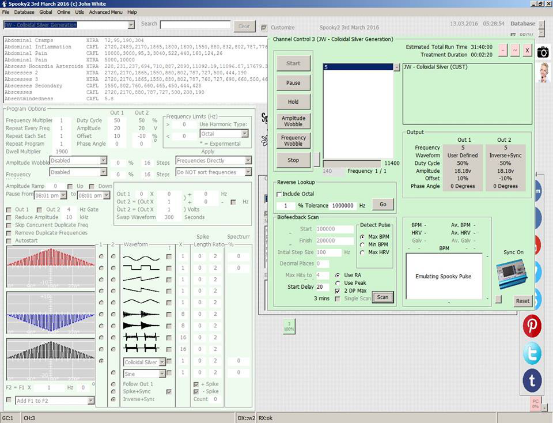Click the square waveform picture
This screenshot has height=423, width=553.
click(x=141, y=268)
